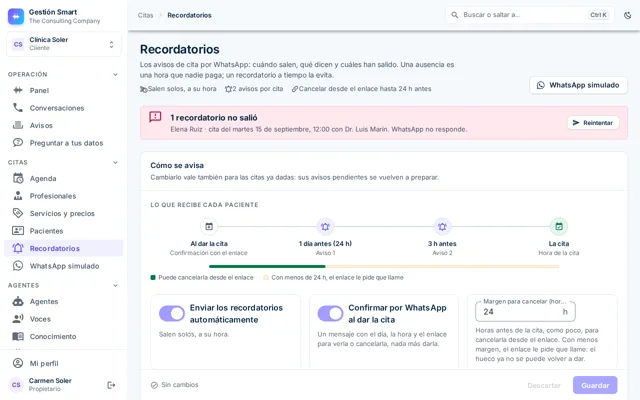The image size is (640, 400).
Task: Click the Agentes robot icon
Action: tap(18, 301)
